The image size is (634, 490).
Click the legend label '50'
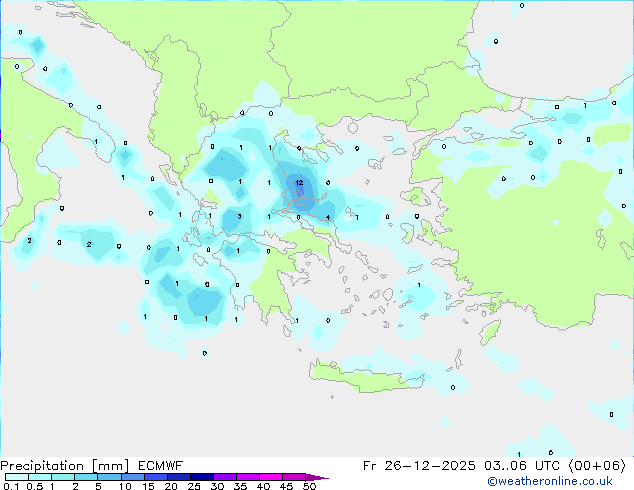[x=309, y=486]
